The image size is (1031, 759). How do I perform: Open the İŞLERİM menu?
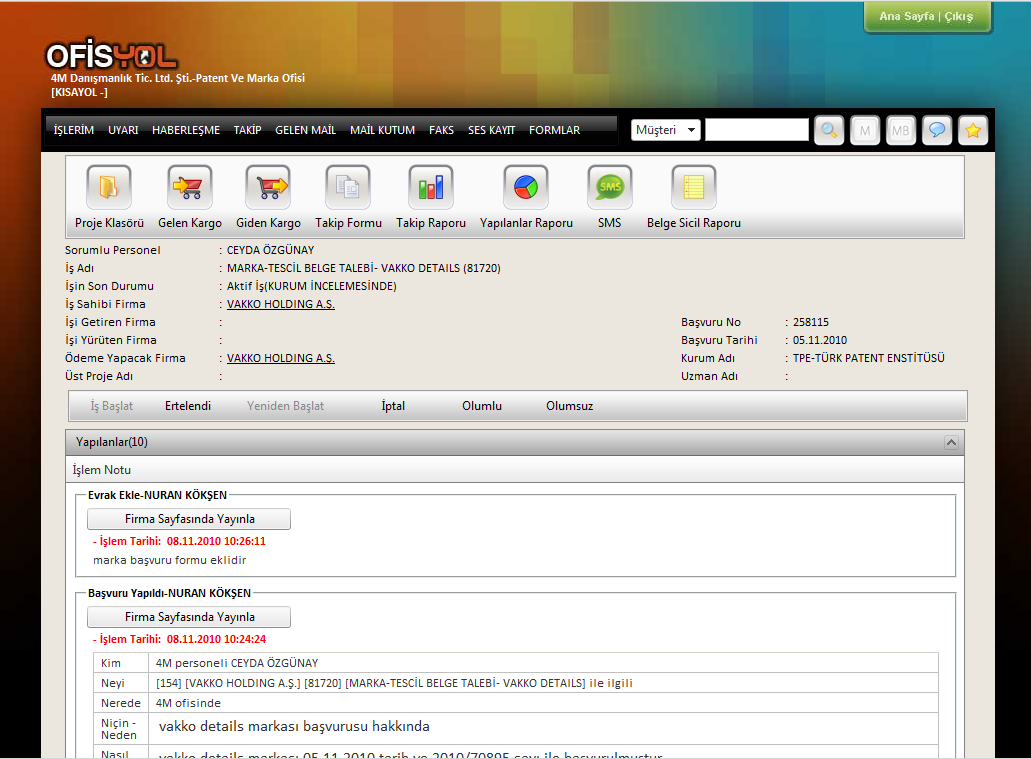click(x=74, y=130)
